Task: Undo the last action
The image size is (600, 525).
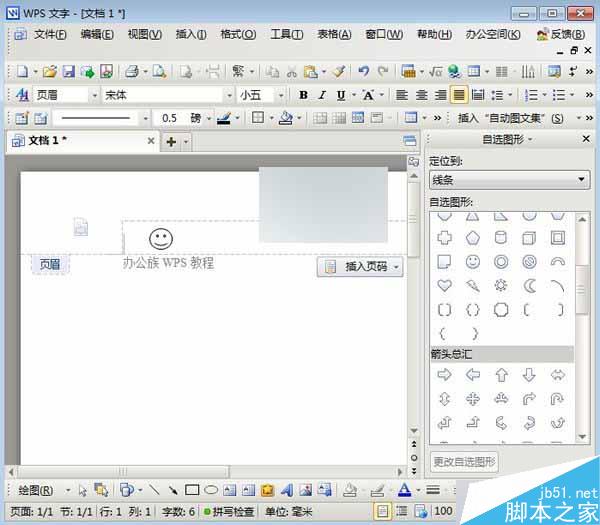Action: pos(364,72)
